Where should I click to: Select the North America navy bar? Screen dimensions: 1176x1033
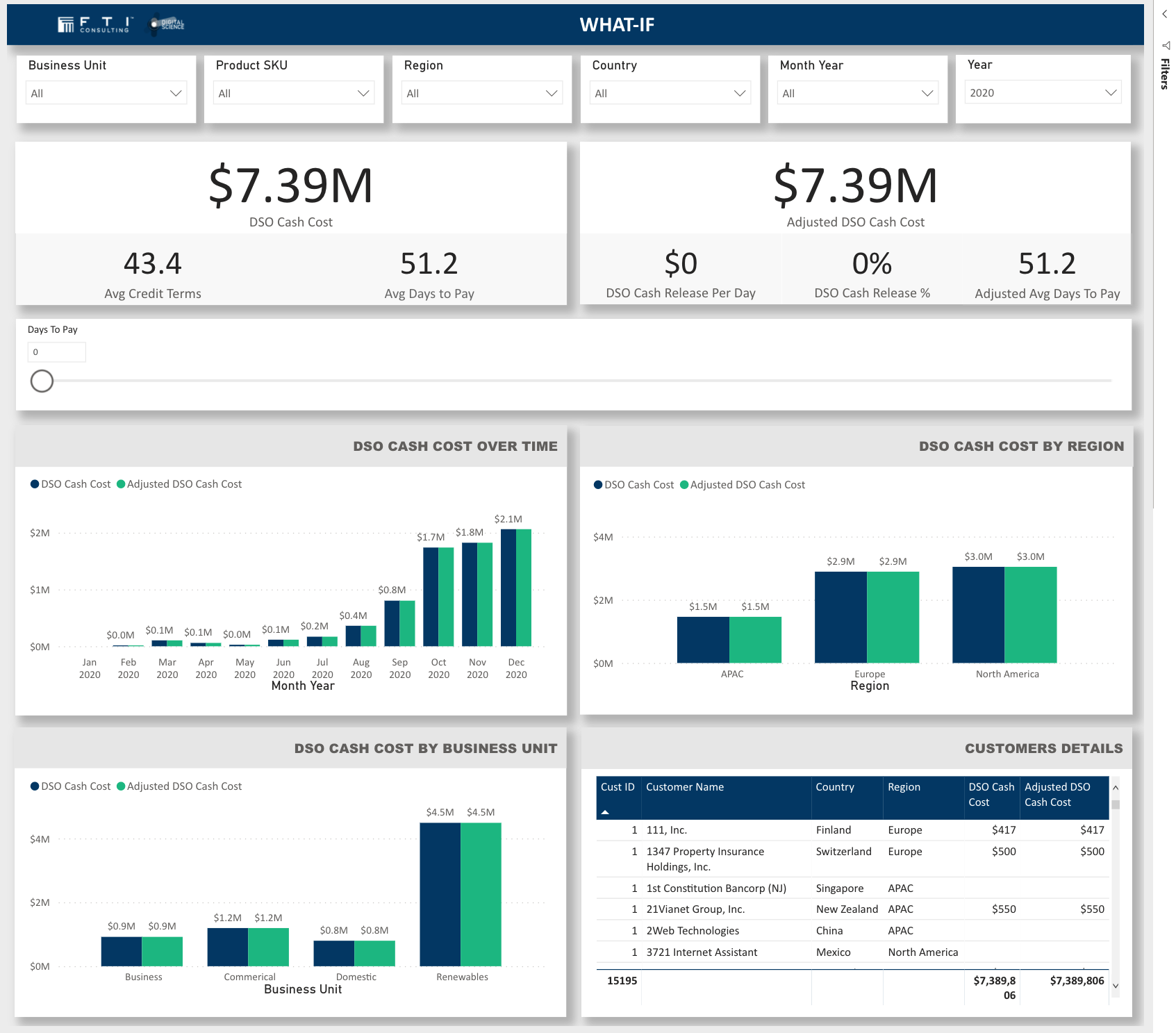tap(979, 615)
